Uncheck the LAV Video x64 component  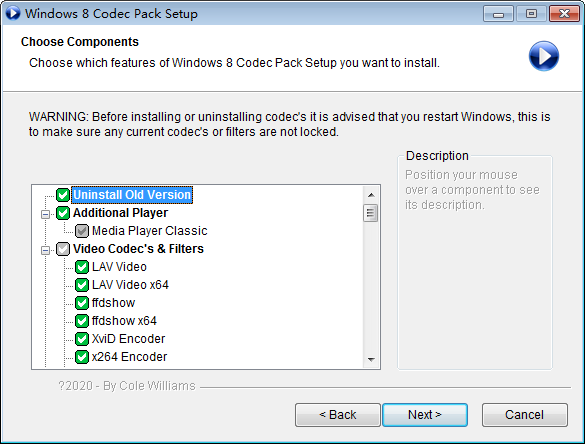pos(82,285)
